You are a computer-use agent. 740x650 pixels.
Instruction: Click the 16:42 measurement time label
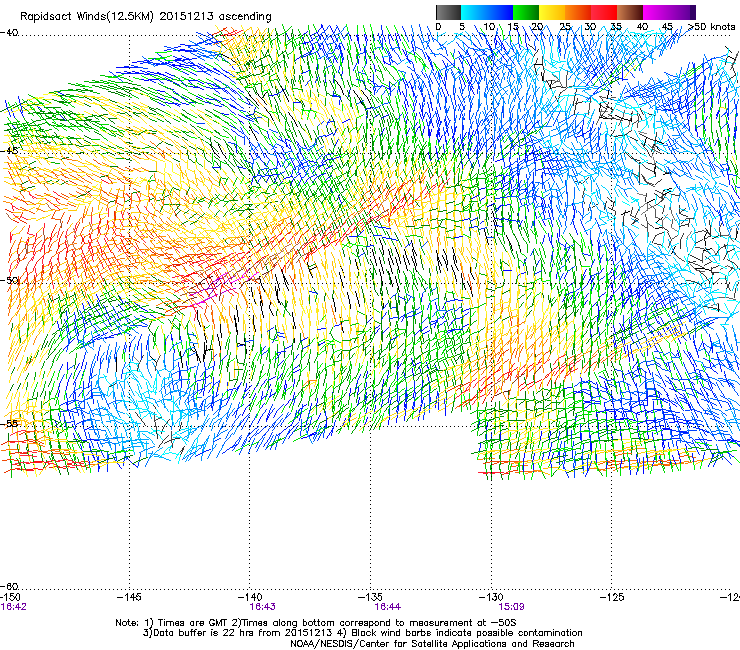pyautogui.click(x=13, y=607)
